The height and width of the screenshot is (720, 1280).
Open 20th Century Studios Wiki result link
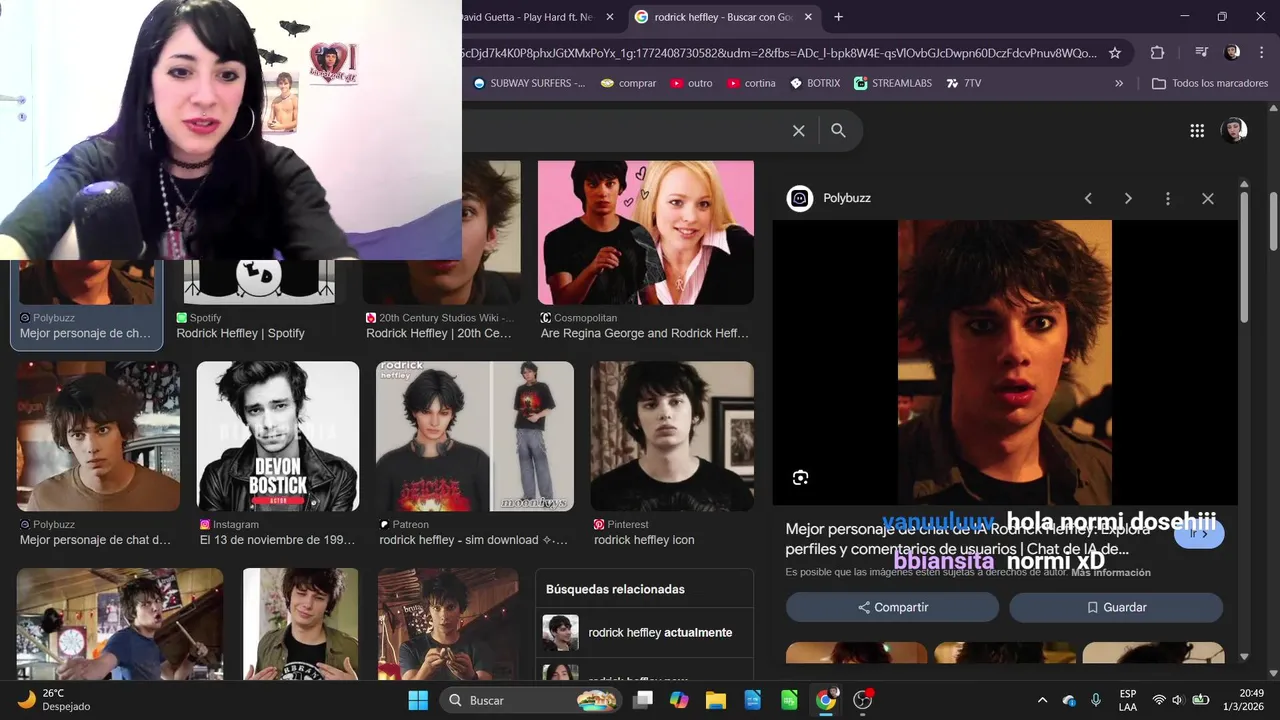(439, 333)
